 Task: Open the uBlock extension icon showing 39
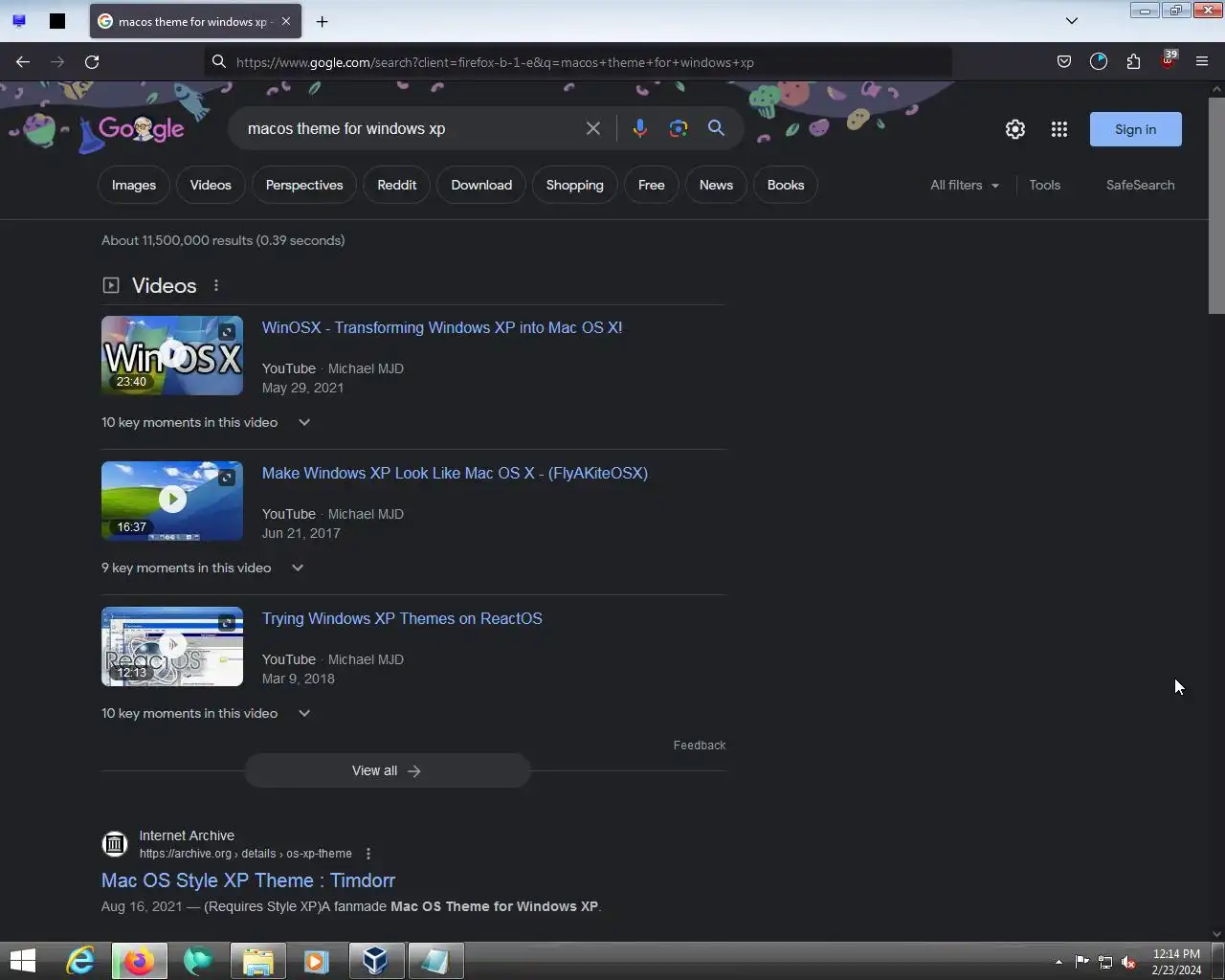coord(1168,60)
